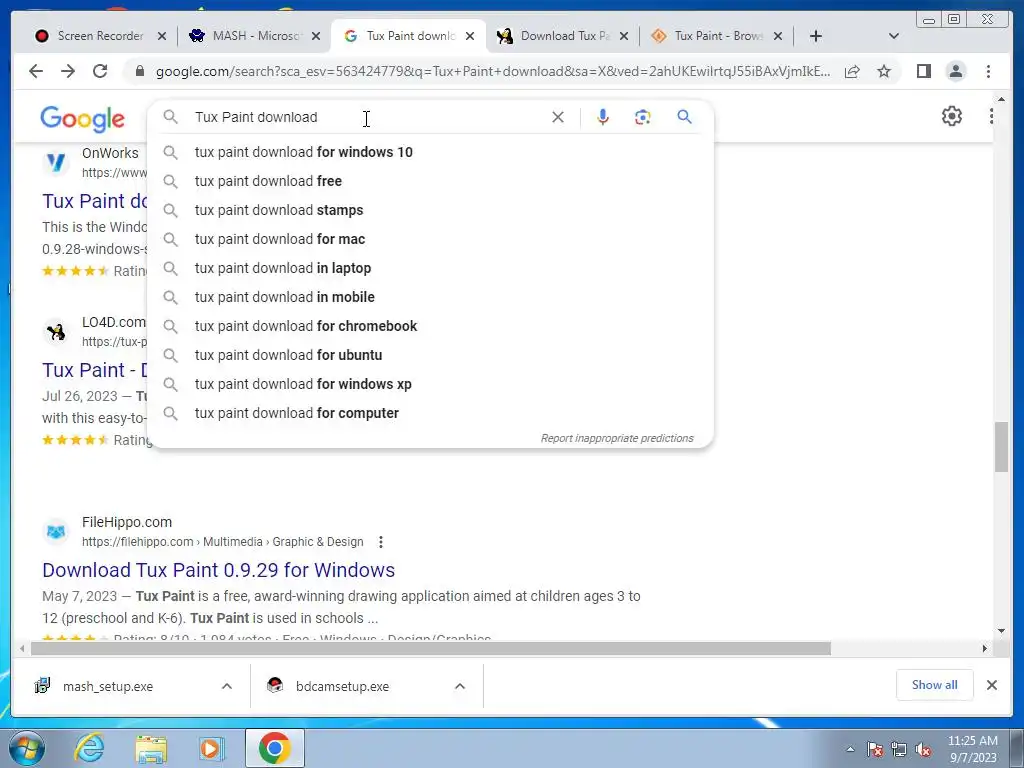Viewport: 1024px width, 768px height.
Task: Show hidden system tray icons
Action: tap(850, 749)
